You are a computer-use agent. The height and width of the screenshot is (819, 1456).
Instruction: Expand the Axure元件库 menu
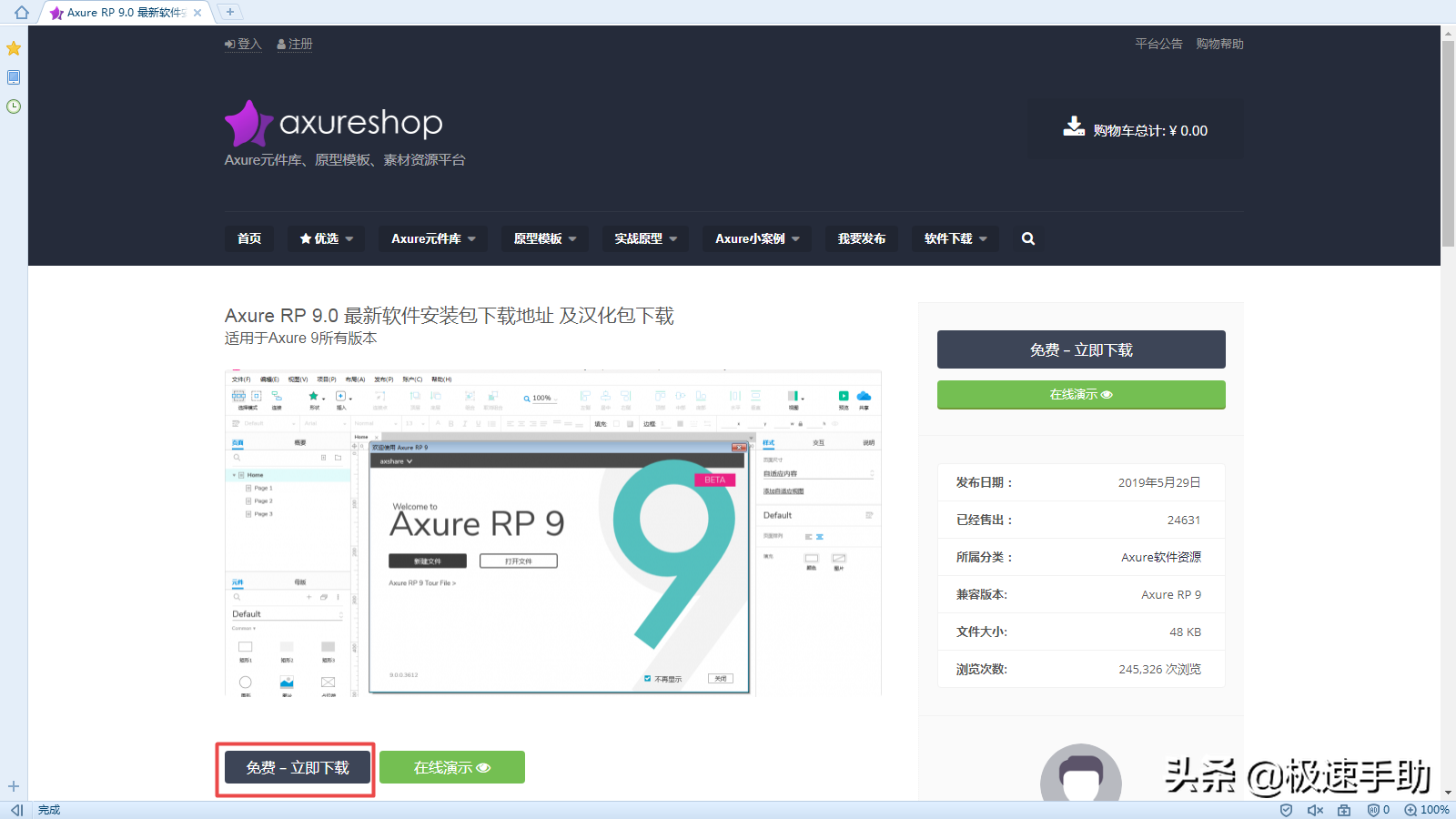433,238
